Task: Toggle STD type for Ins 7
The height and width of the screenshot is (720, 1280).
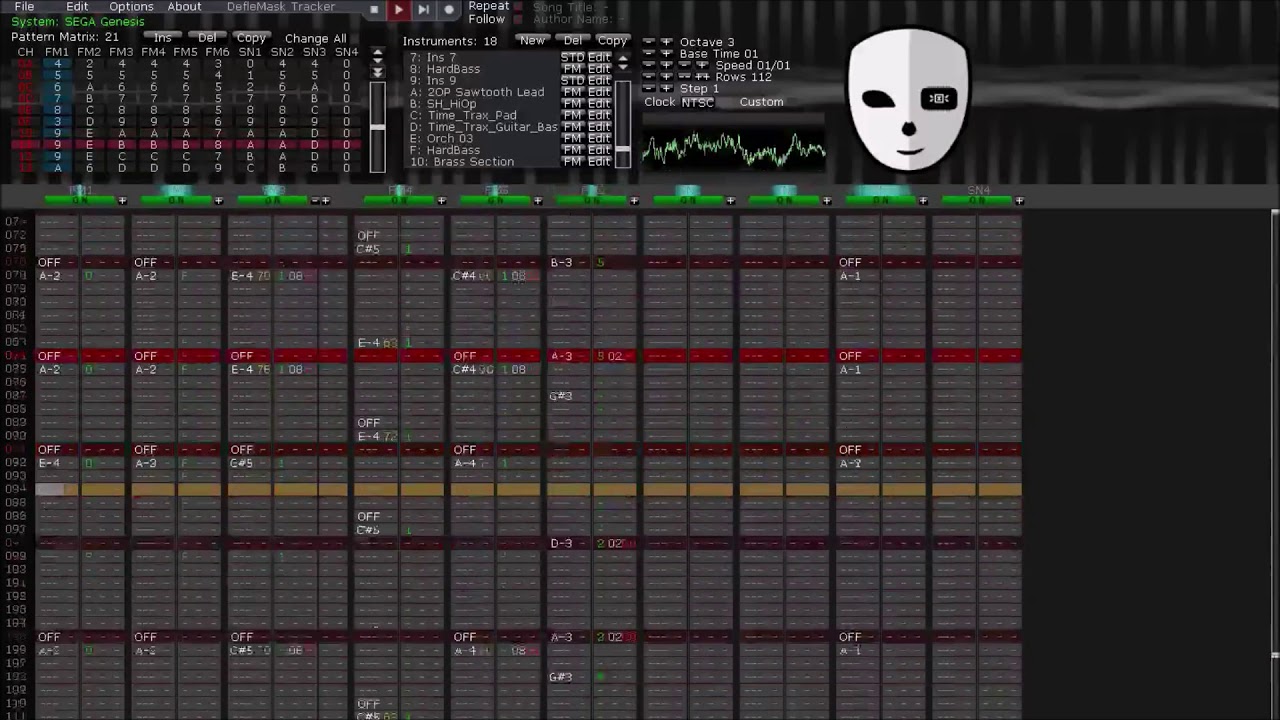Action: 572,57
